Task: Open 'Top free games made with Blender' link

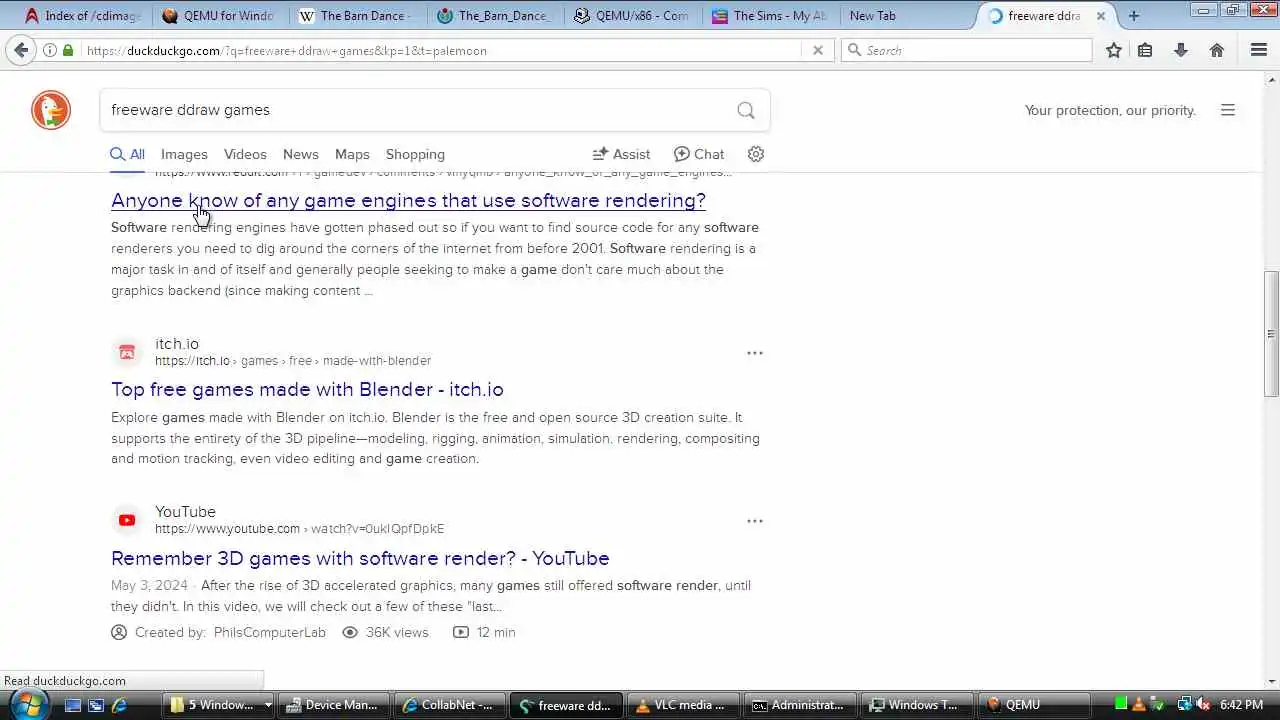Action: (x=307, y=389)
